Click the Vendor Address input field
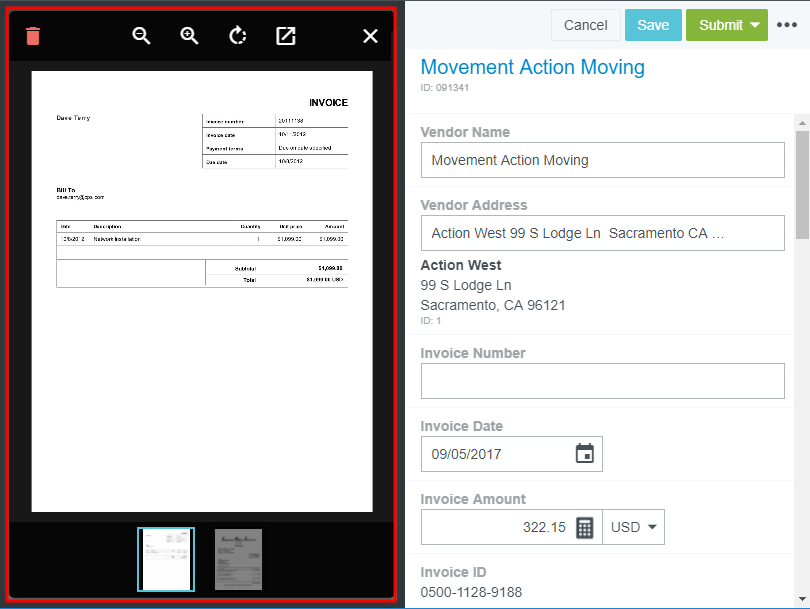This screenshot has width=810, height=609. point(602,233)
